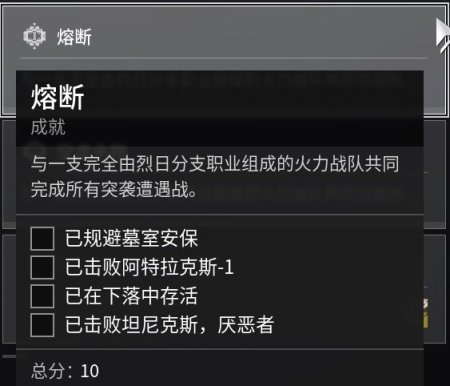The width and height of the screenshot is (450, 386).
Task: Toggle the 已规避墓室安保 checkbox
Action: [x=42, y=238]
